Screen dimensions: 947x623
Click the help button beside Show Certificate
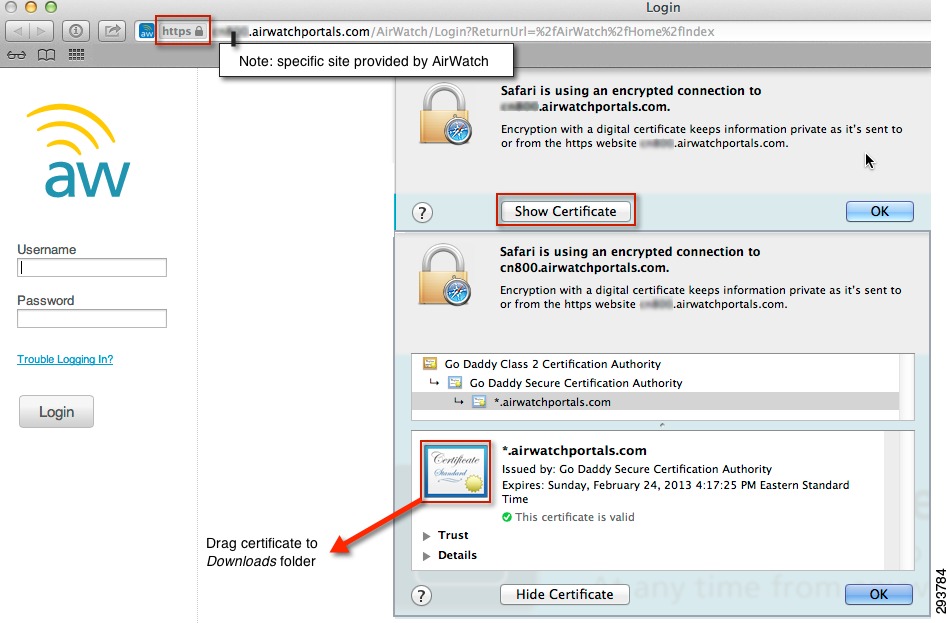click(422, 212)
